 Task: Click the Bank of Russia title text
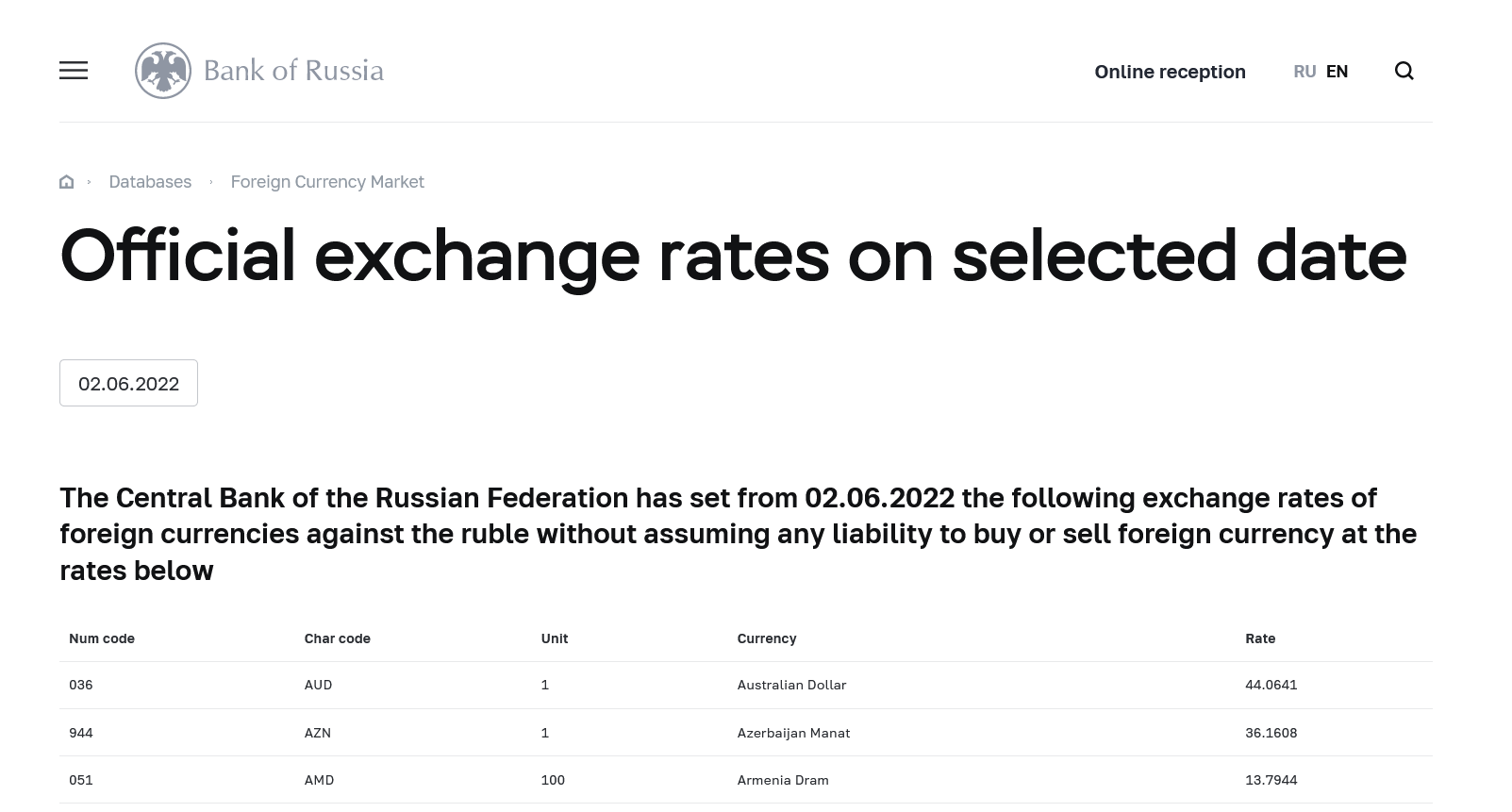293,71
